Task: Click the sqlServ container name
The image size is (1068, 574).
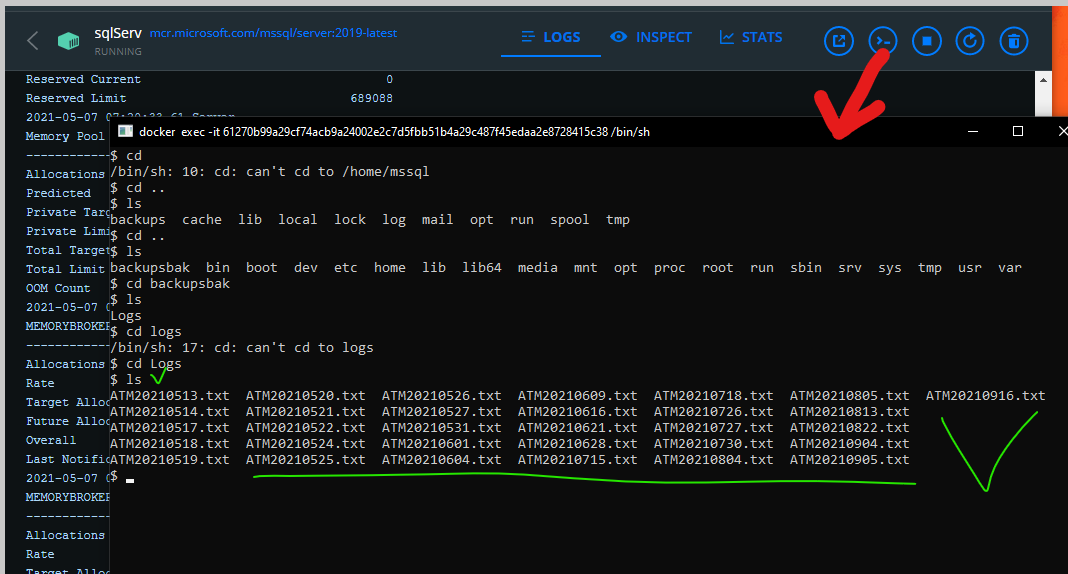Action: click(118, 33)
